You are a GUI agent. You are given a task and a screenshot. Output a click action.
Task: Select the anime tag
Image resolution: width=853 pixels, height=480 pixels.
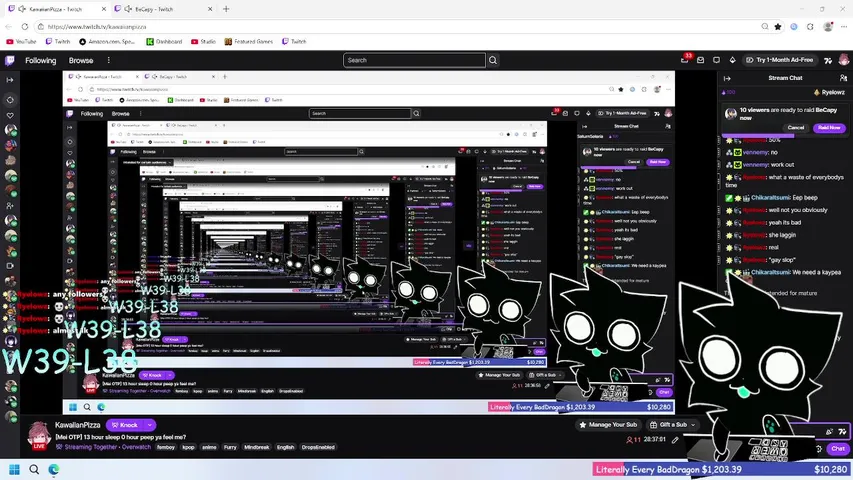(209, 447)
